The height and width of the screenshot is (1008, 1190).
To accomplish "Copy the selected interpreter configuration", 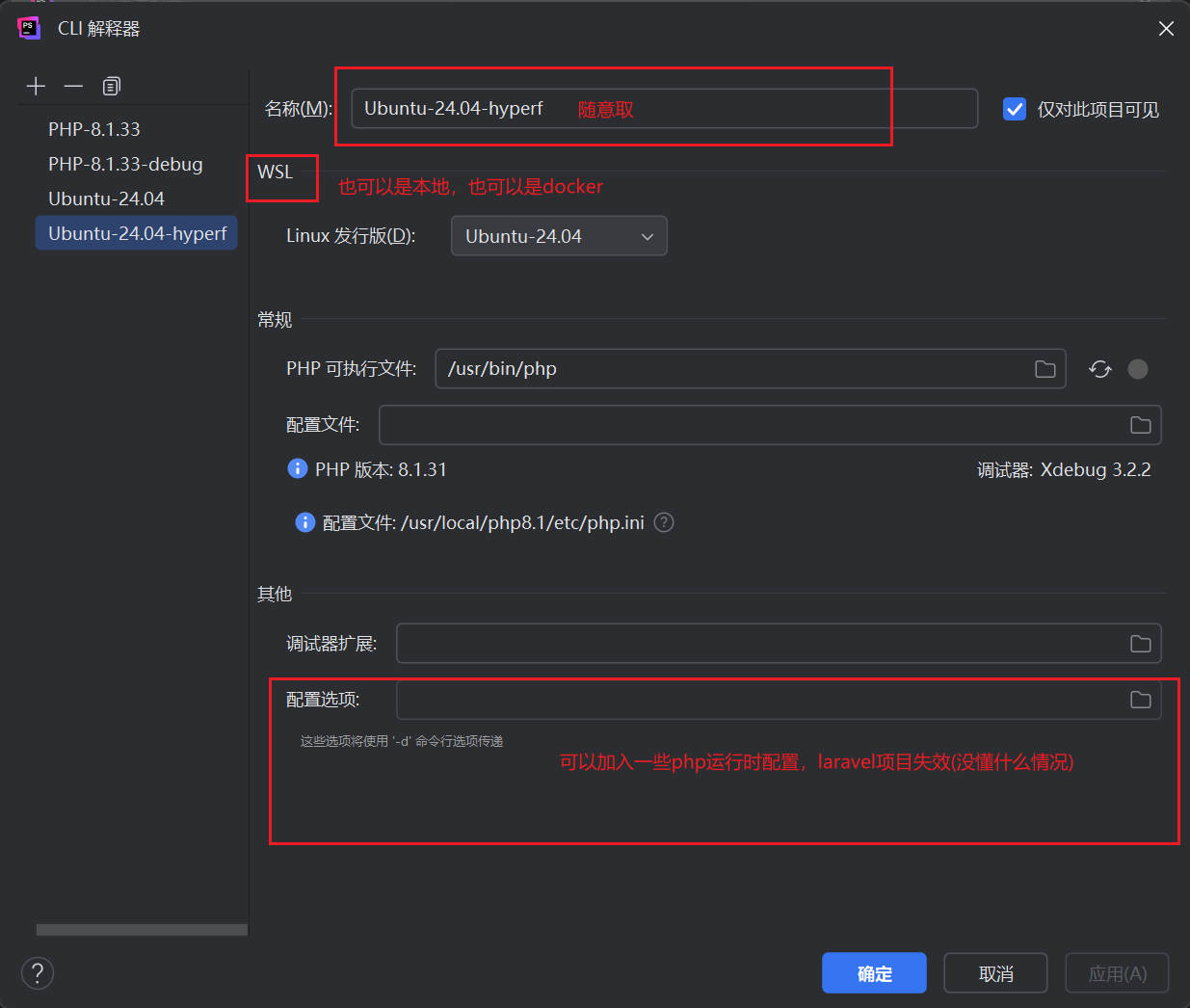I will pyautogui.click(x=112, y=86).
